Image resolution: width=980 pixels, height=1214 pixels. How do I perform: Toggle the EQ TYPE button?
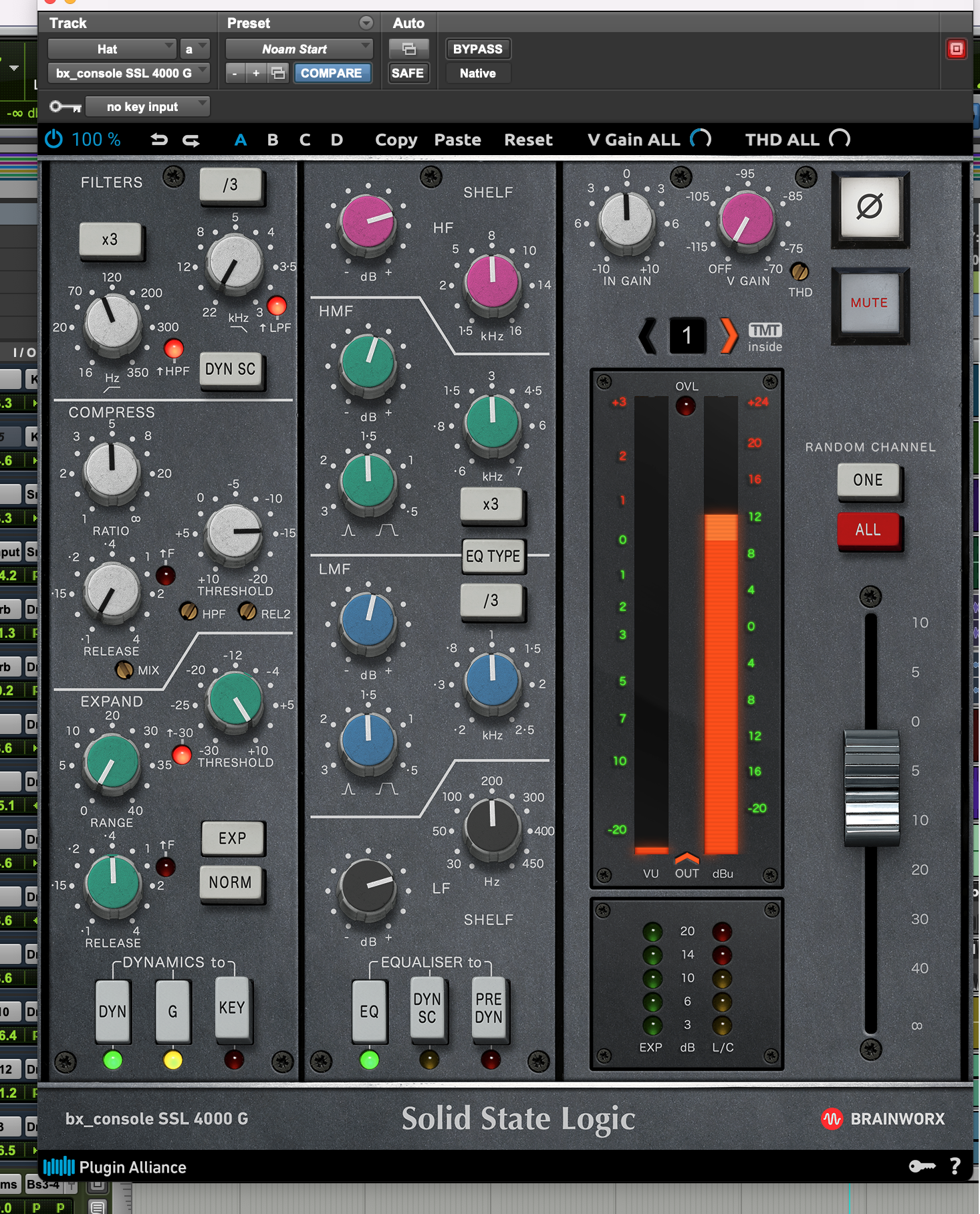pos(493,556)
